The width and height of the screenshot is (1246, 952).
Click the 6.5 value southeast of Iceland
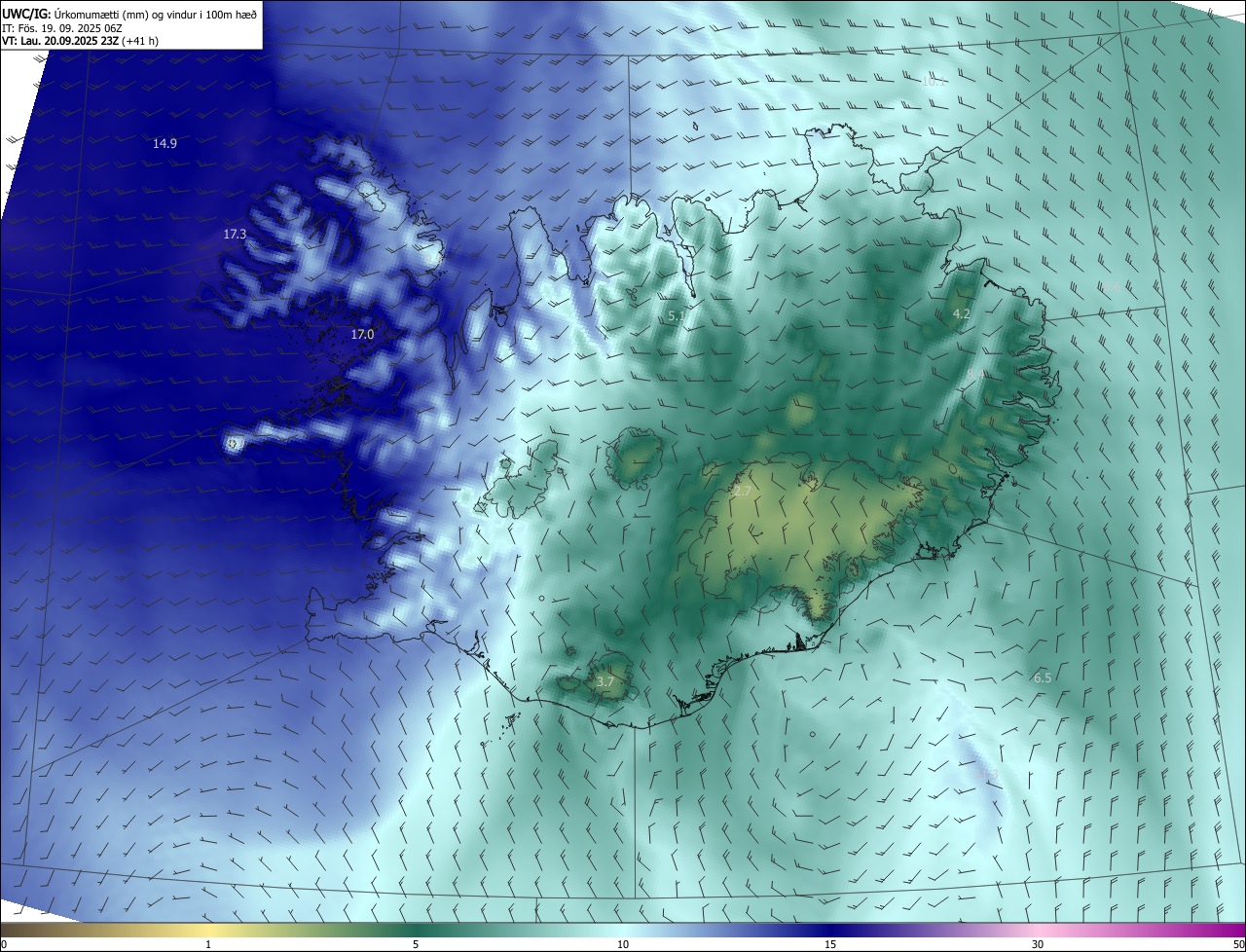[x=1043, y=677]
